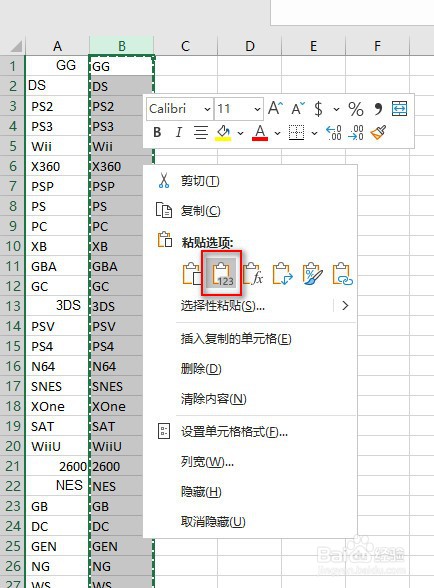Viewport: 434px width, 588px height.
Task: Click the center align icon
Action: [201, 132]
